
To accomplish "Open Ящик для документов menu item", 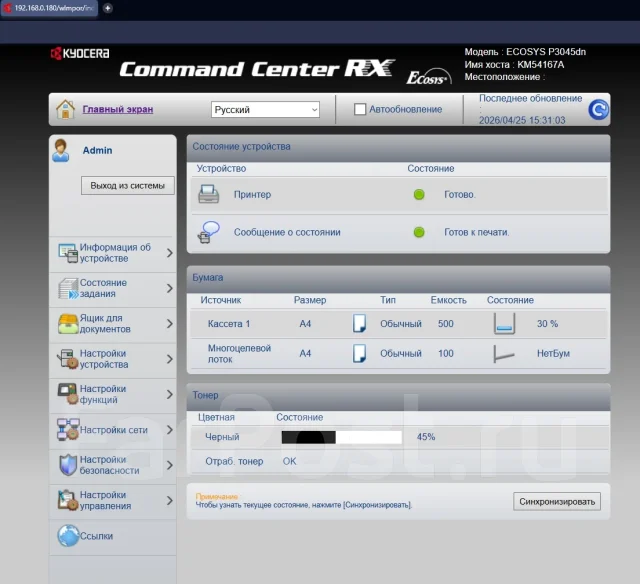I will [113, 324].
